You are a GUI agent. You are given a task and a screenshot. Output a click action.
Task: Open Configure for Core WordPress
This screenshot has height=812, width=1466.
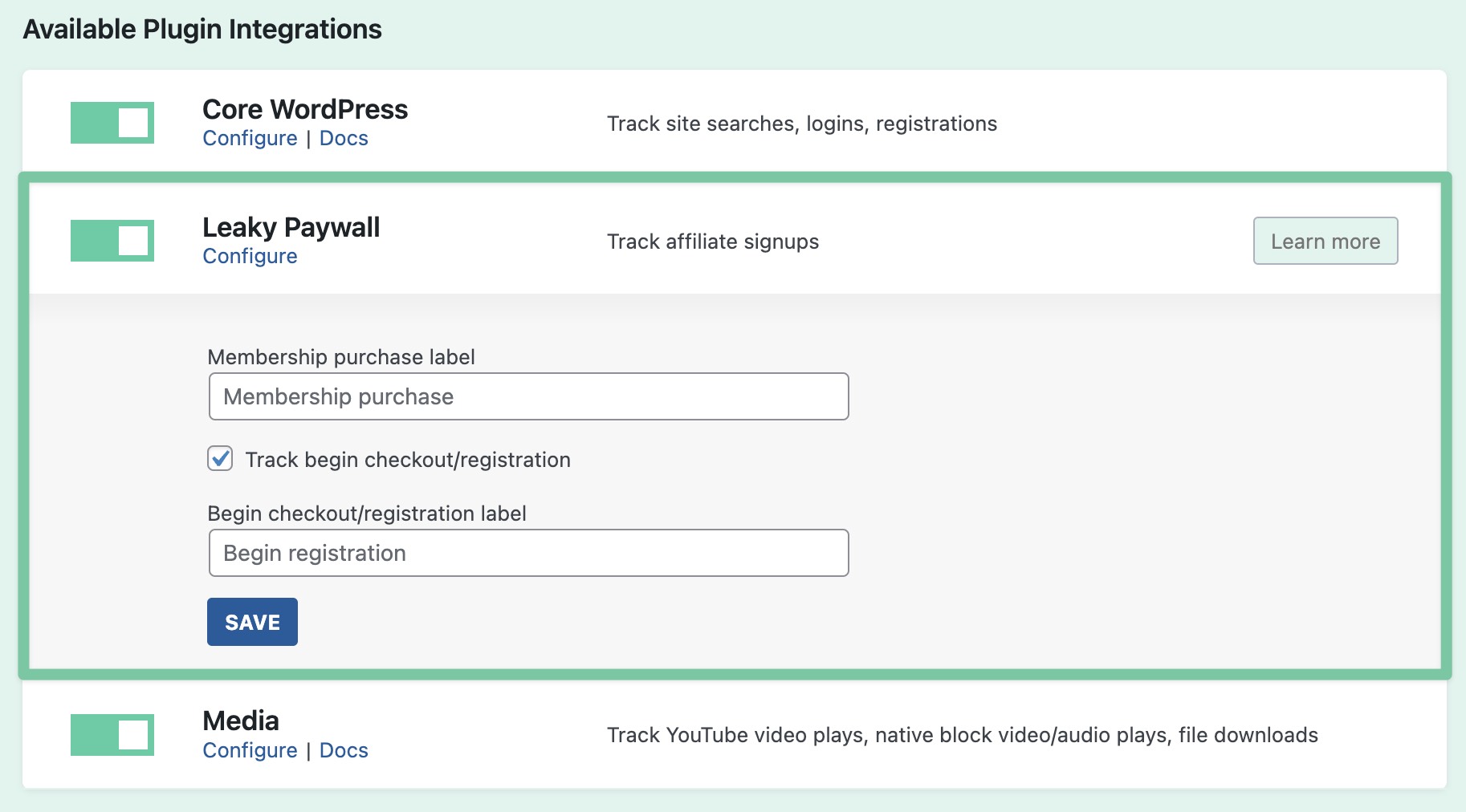pos(250,138)
